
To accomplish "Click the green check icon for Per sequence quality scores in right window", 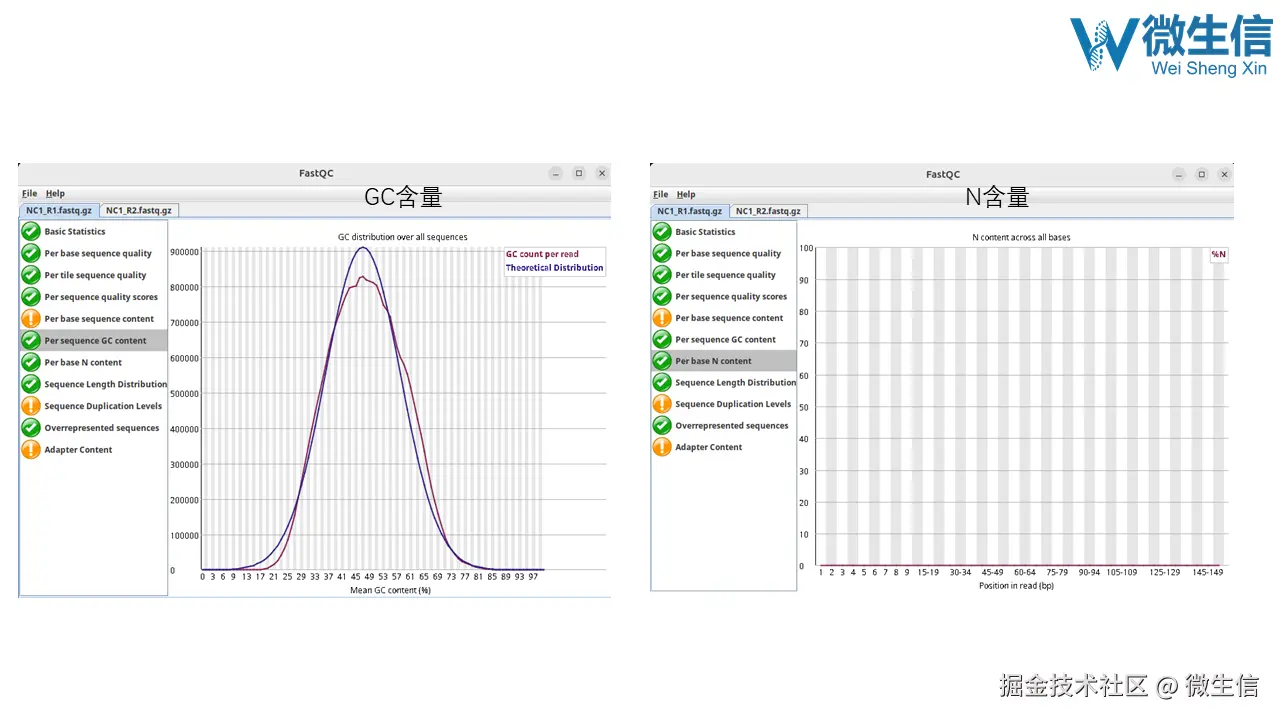I will click(x=662, y=296).
